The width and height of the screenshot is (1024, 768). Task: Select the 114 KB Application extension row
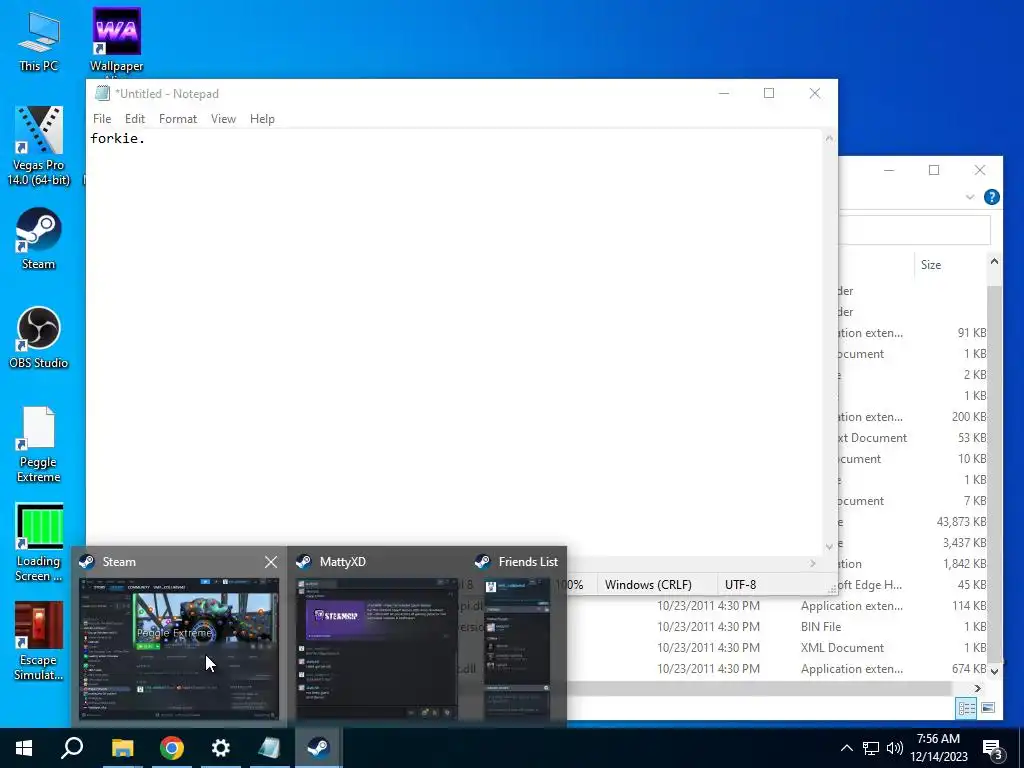(x=777, y=605)
